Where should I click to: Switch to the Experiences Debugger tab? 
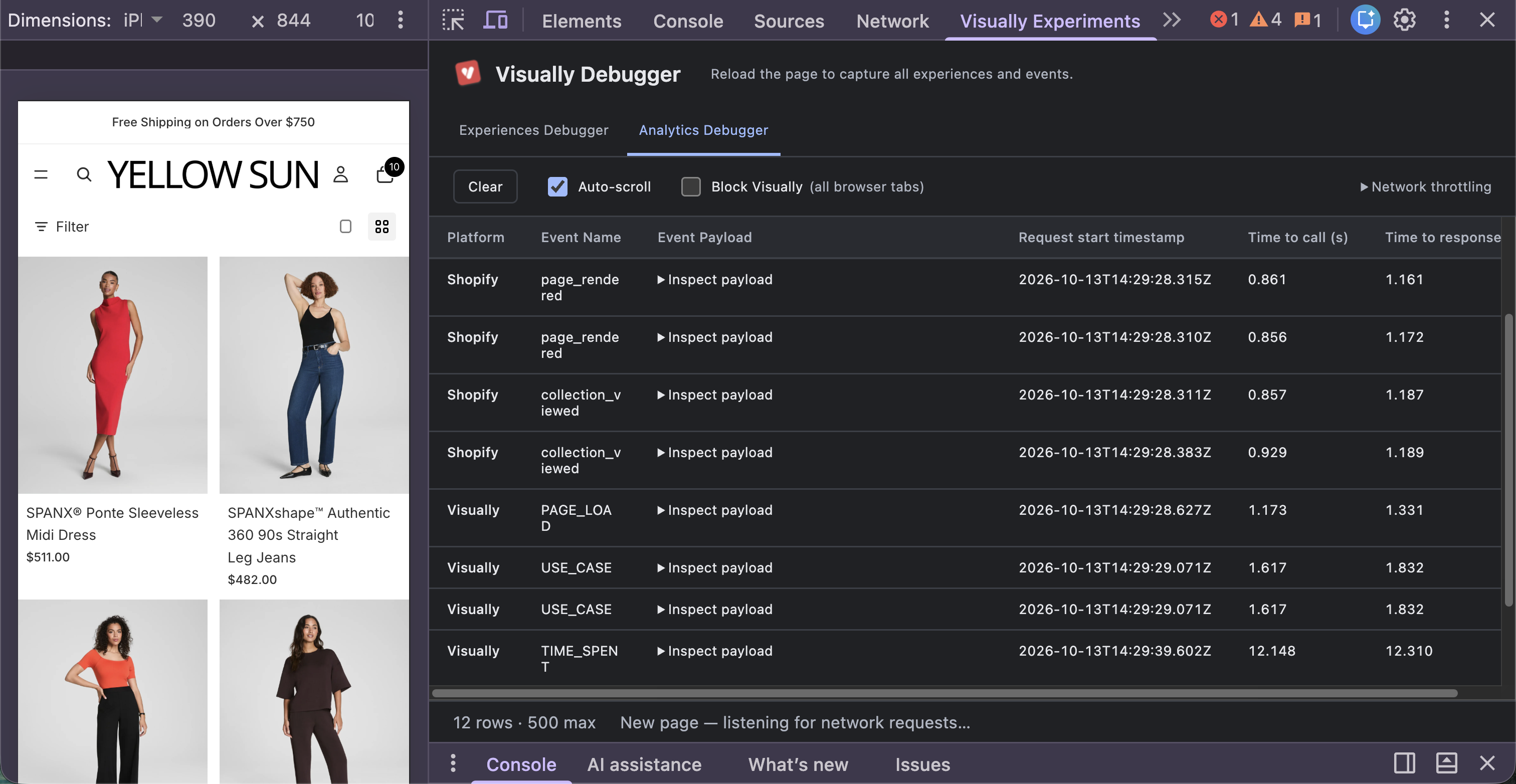[x=533, y=130]
